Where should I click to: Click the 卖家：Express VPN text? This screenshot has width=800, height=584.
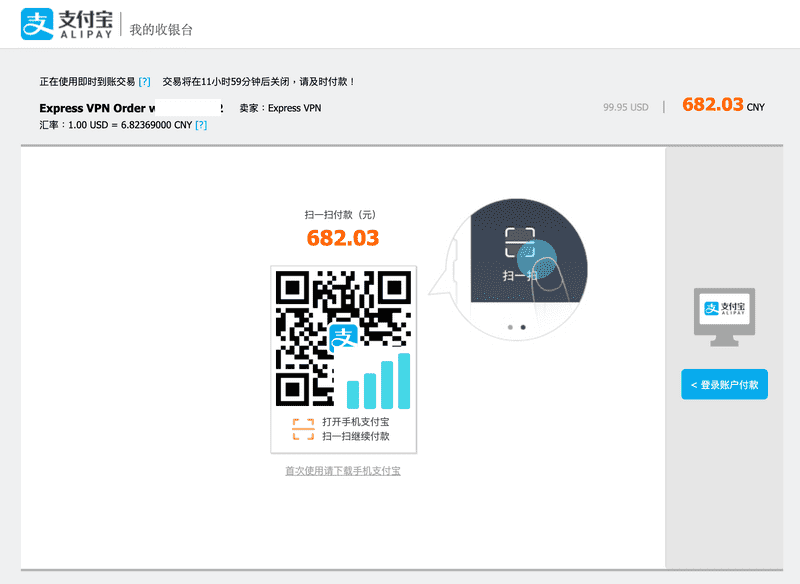pos(280,108)
